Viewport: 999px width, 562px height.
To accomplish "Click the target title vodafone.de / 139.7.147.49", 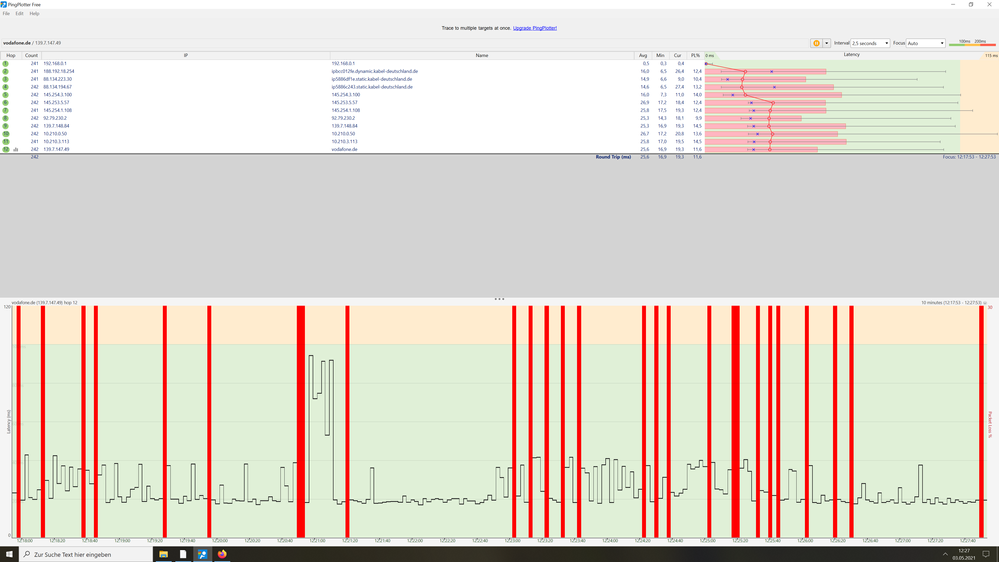I will [x=32, y=43].
